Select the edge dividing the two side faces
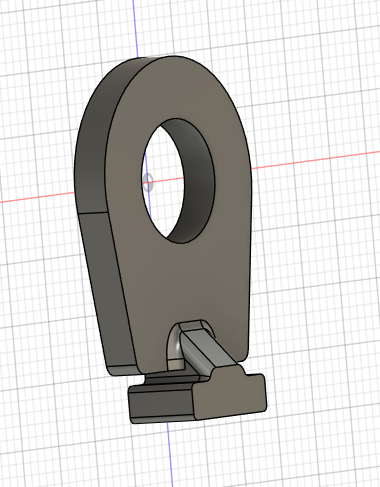 pos(93,213)
